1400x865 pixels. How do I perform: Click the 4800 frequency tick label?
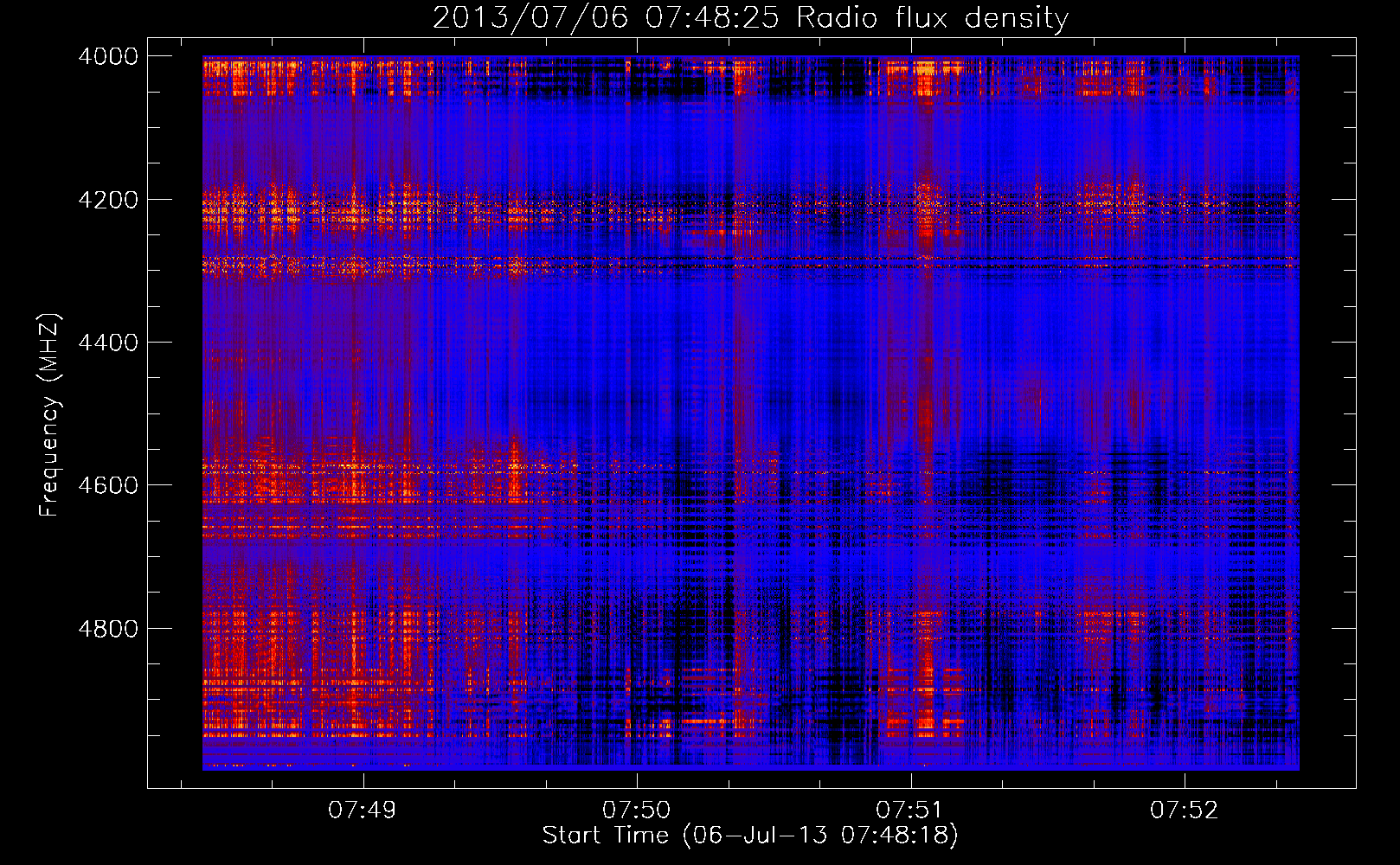coord(108,628)
